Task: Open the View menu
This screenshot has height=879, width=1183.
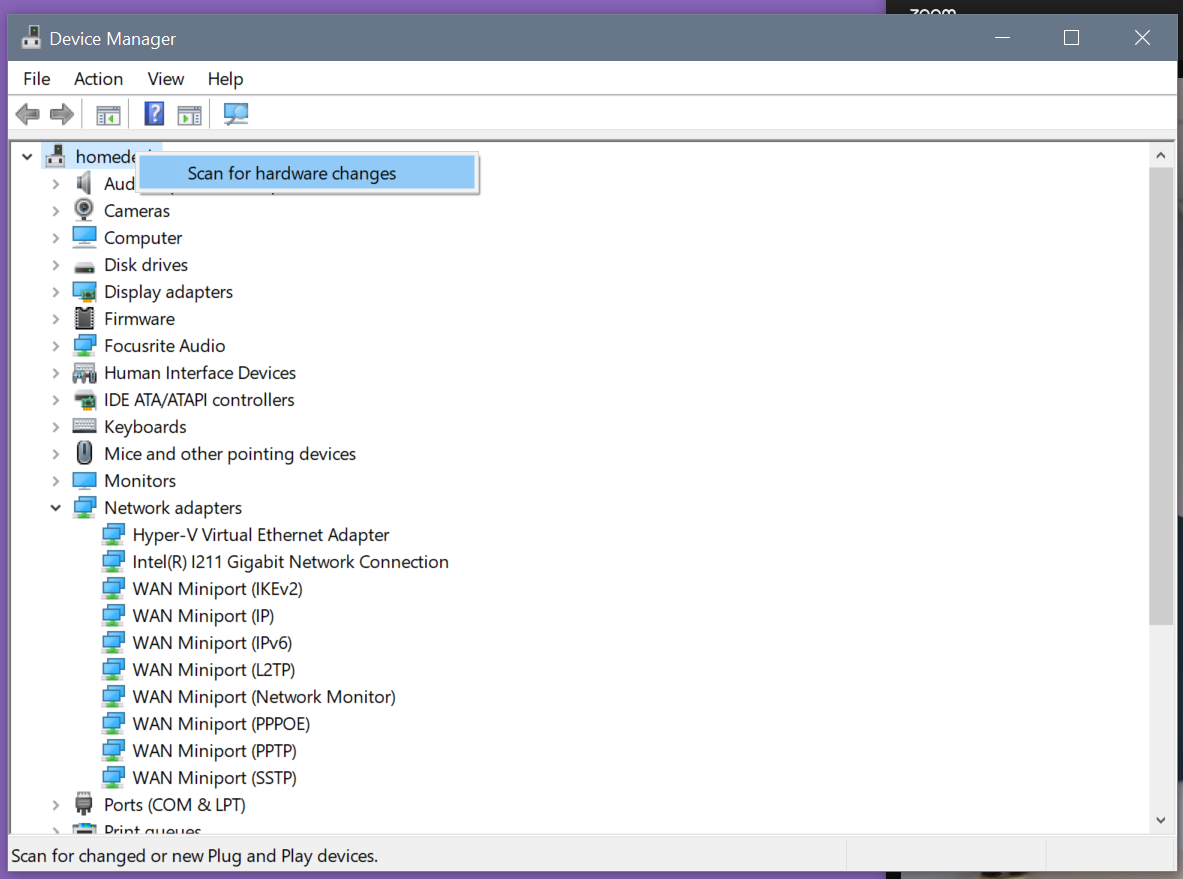Action: 166,79
